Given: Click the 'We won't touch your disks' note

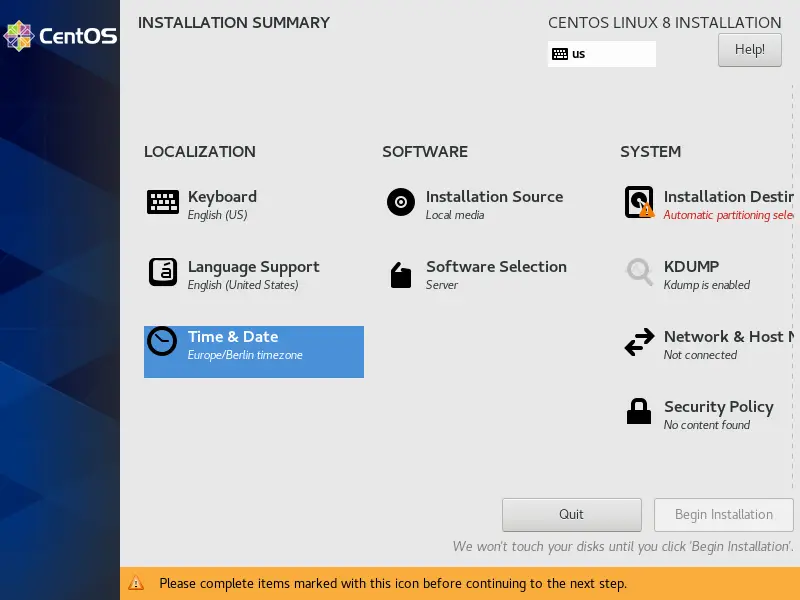Looking at the screenshot, I should (x=623, y=546).
